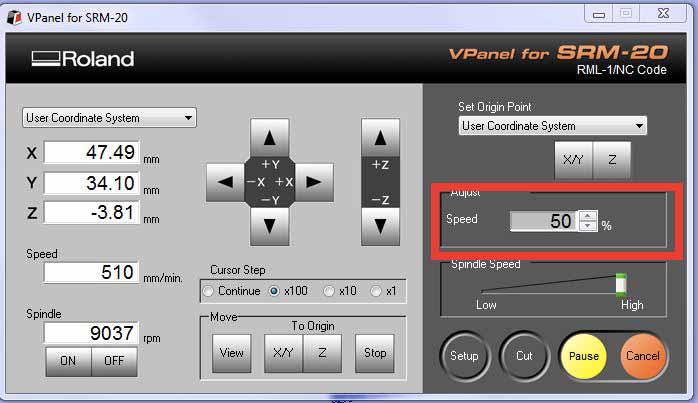
Task: Click the spindle speed slider handle
Action: click(x=621, y=285)
